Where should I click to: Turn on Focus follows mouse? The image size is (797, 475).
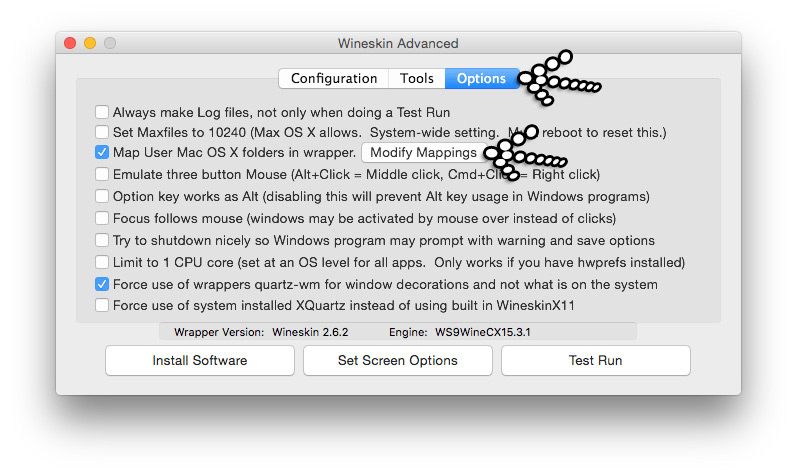pos(102,218)
